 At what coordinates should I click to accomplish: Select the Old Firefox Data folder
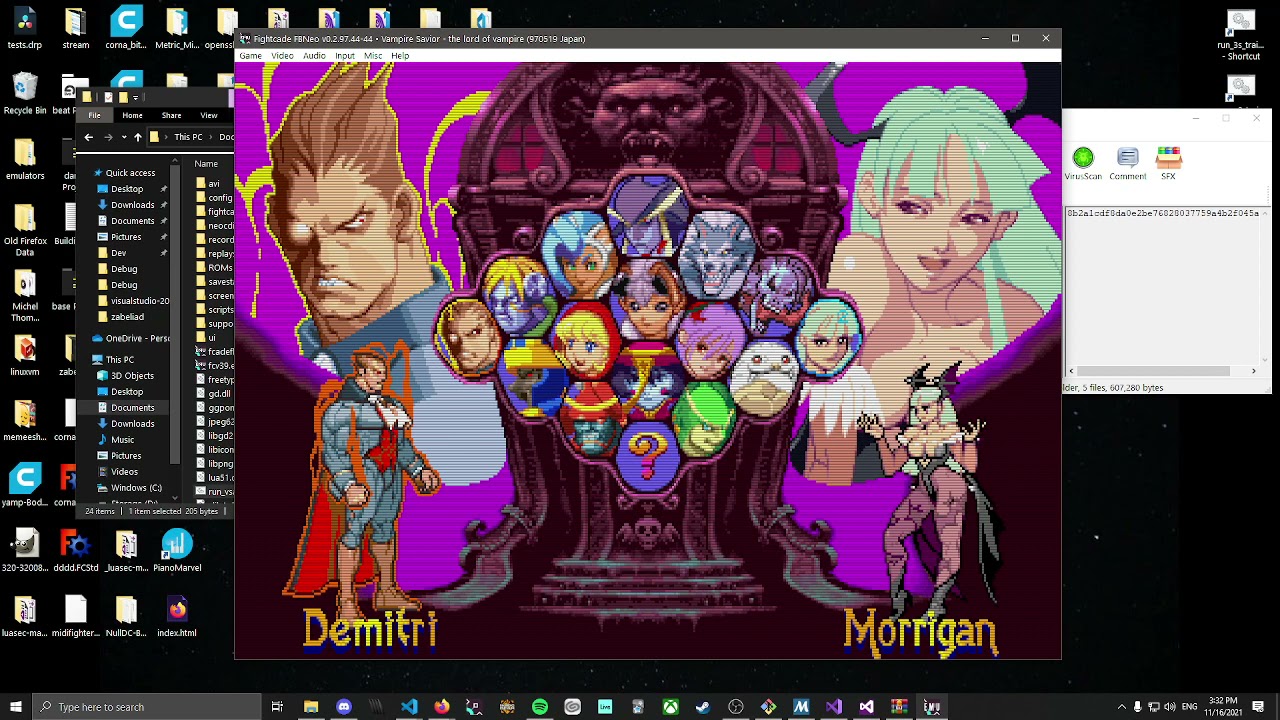pos(25,231)
